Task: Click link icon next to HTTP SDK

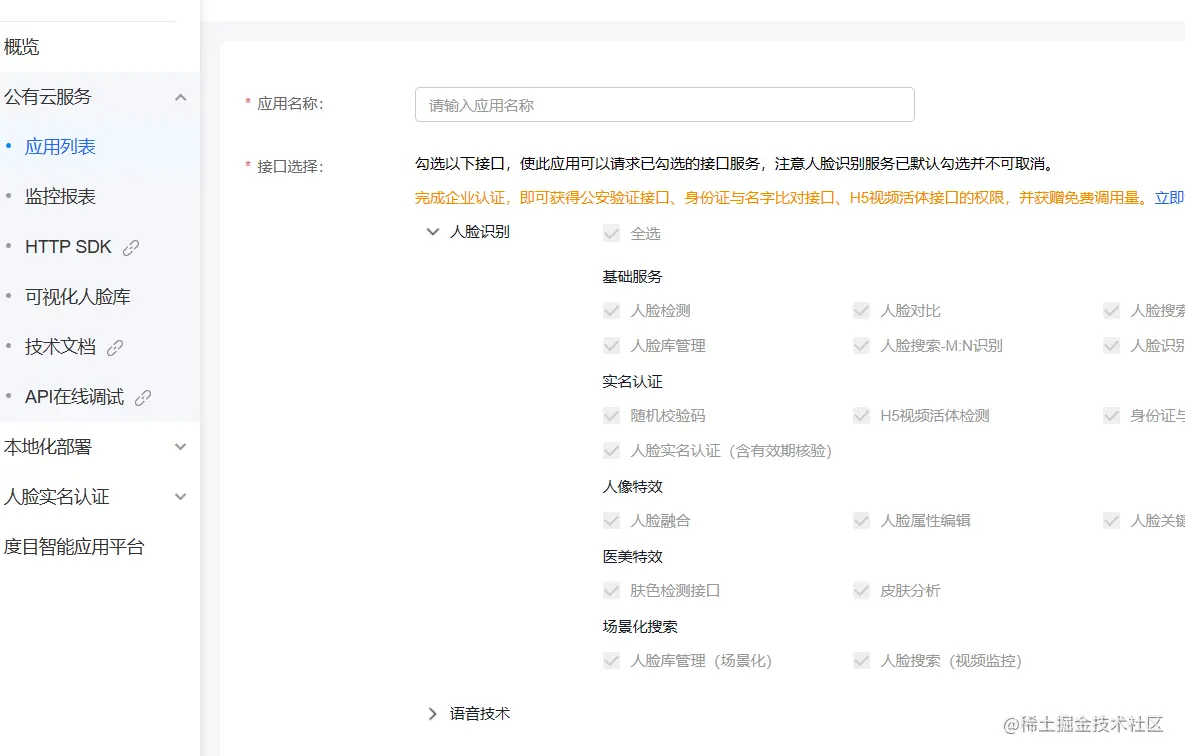Action: click(x=131, y=248)
